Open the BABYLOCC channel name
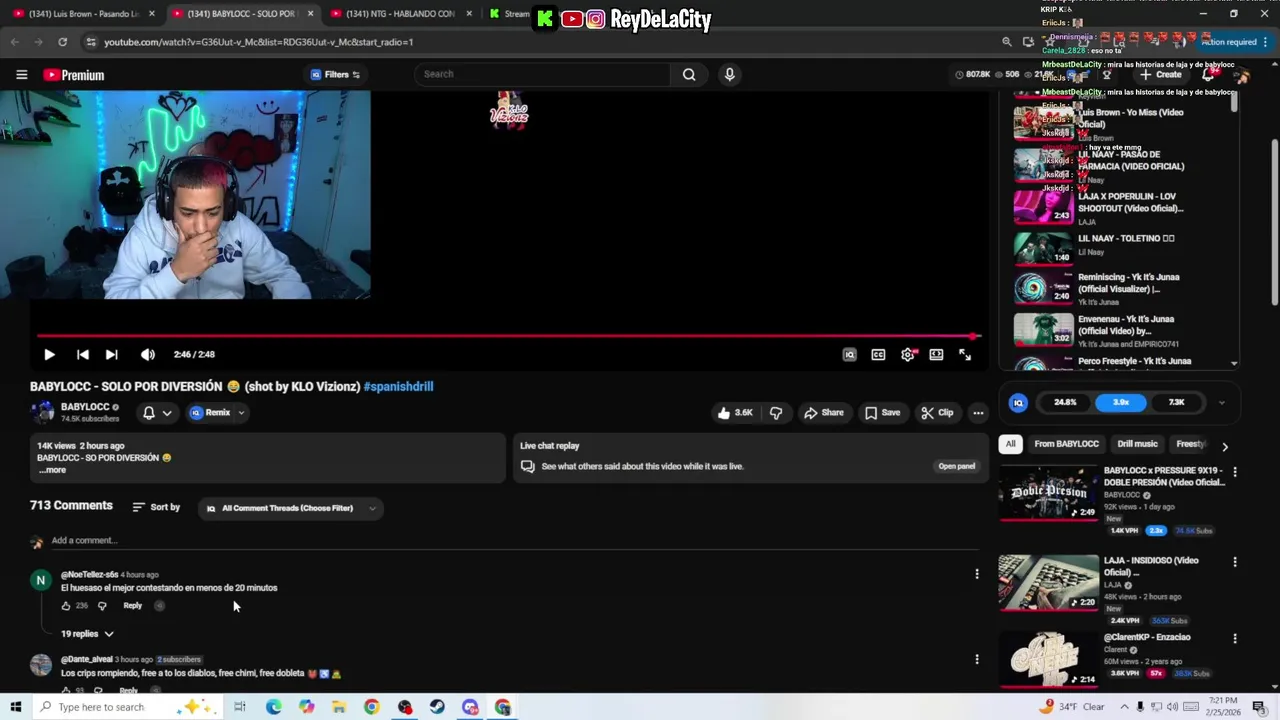Screen dimensions: 1280x720 (85, 407)
